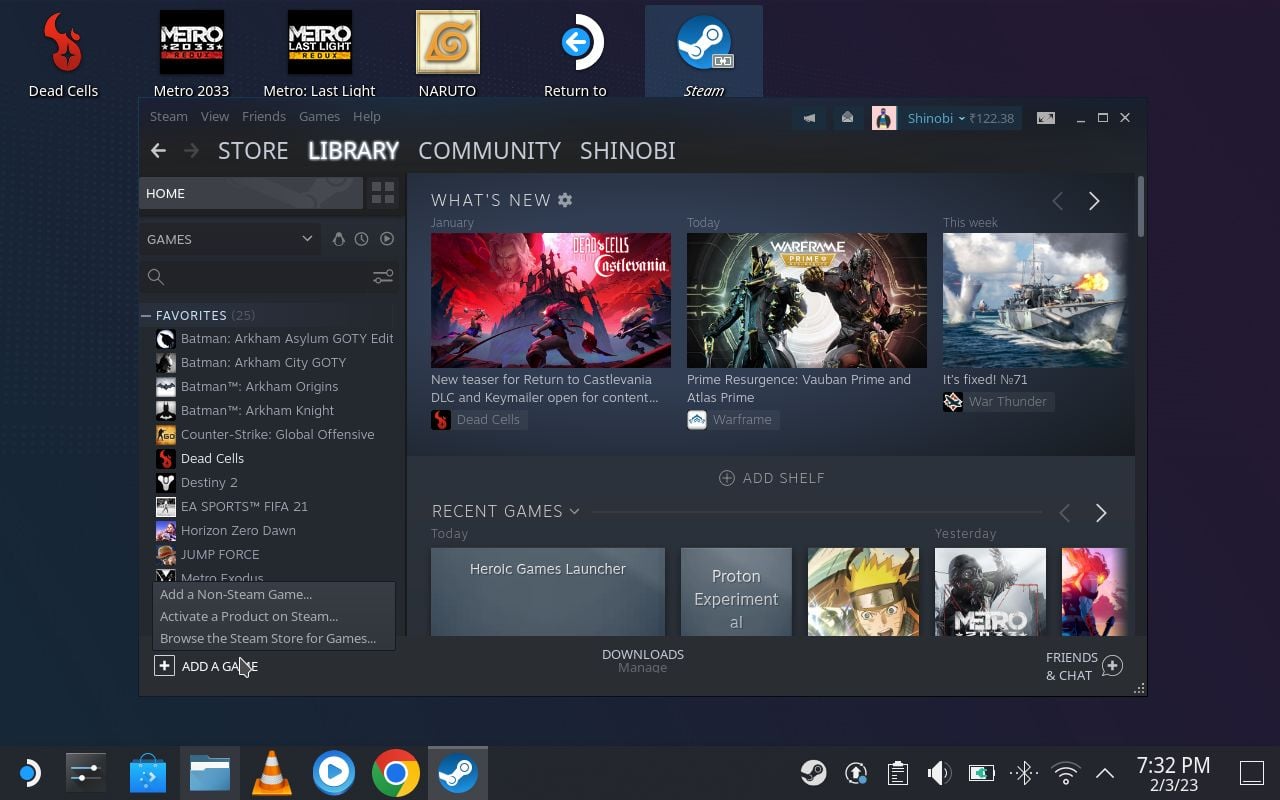The image size is (1280, 800).
Task: Open the Friends menu in Steam
Action: click(264, 116)
